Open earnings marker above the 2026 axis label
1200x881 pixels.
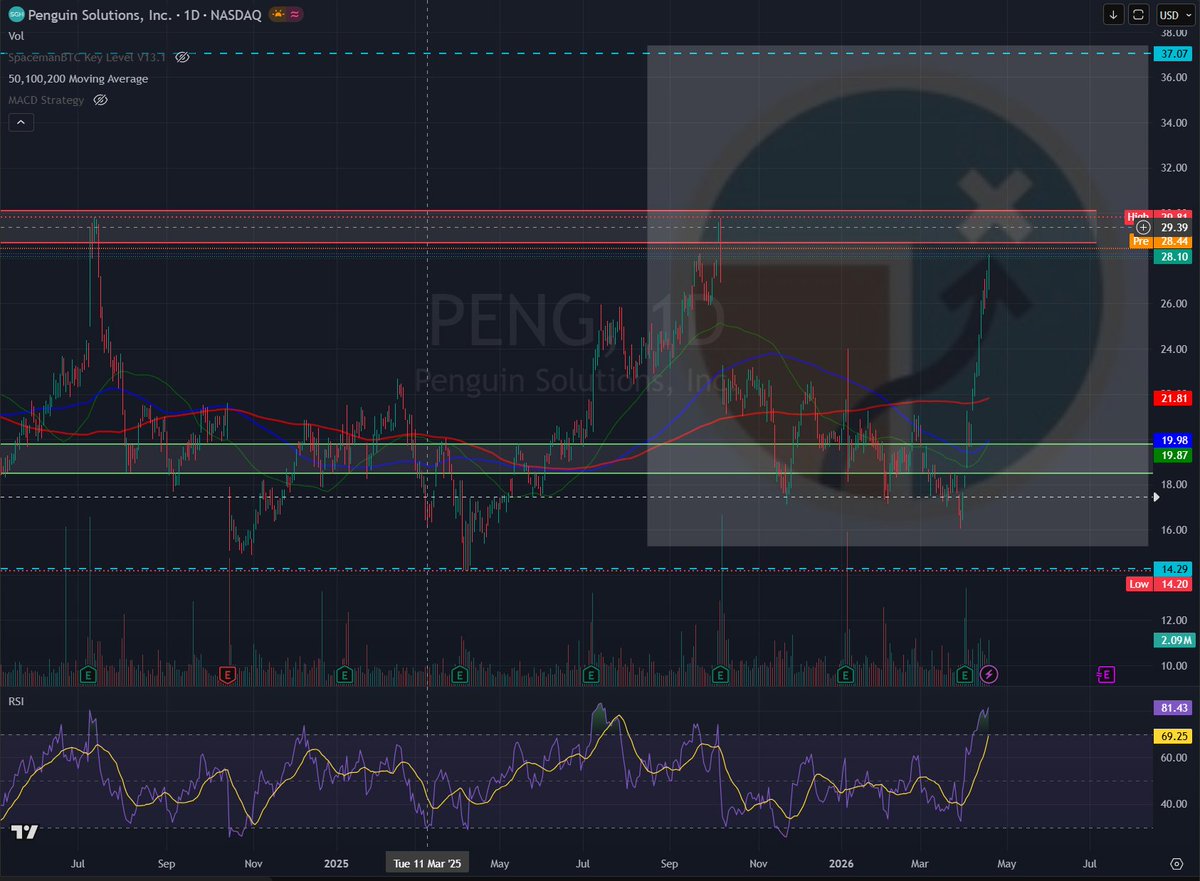845,675
